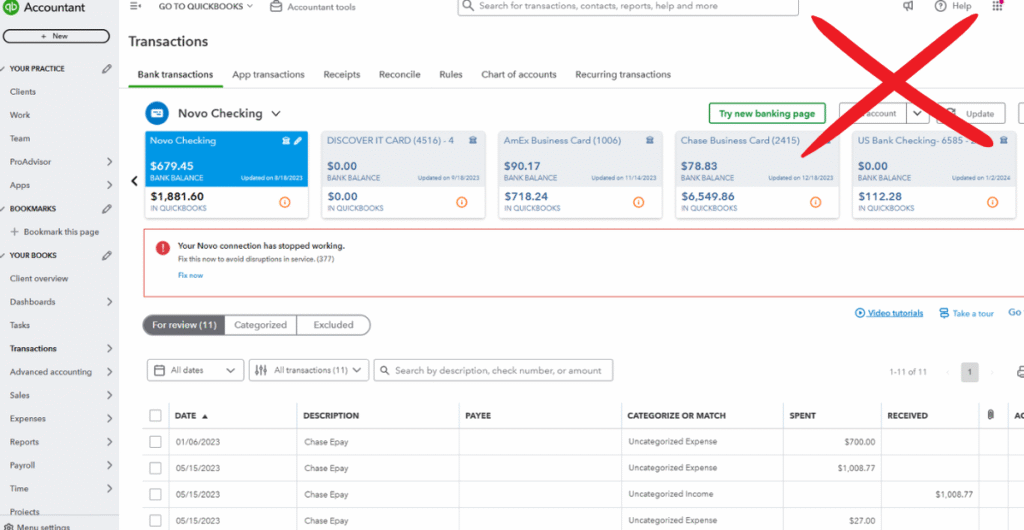Click info icon on Novo Checking card
Screen dimensions: 1024x530
285,202
